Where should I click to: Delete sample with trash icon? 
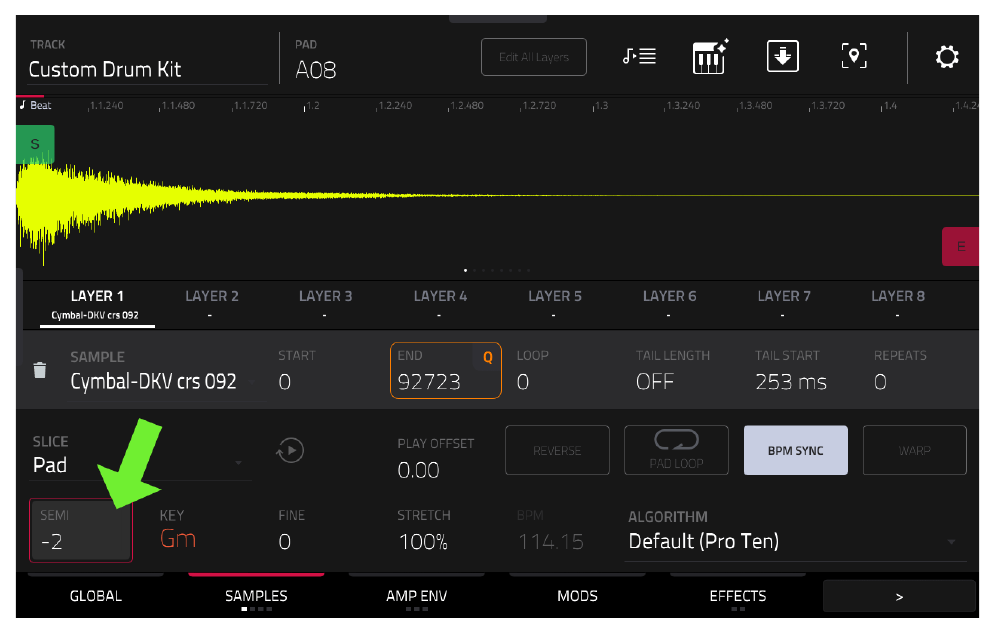39,370
